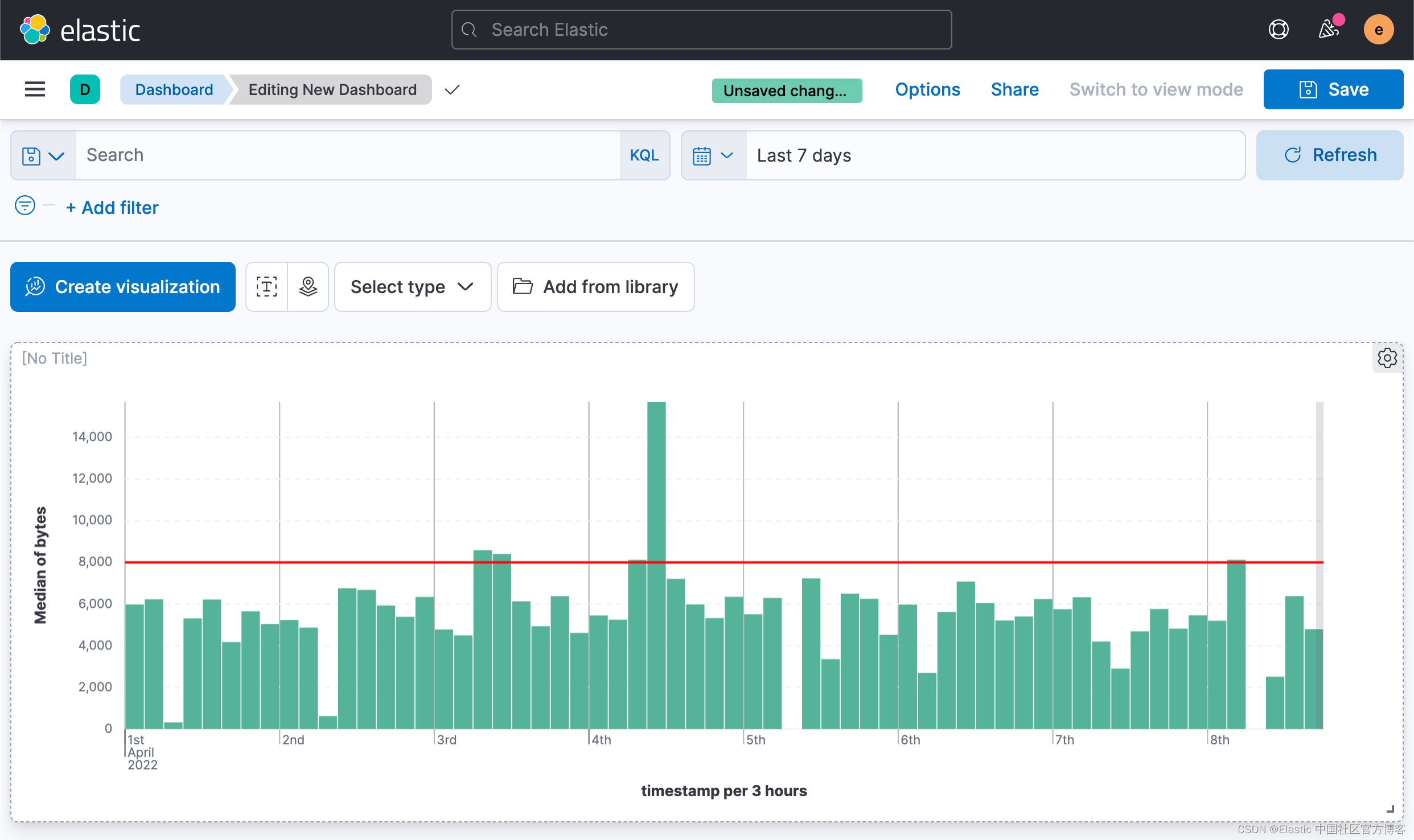Open the Options menu
1414x840 pixels.
pos(927,89)
